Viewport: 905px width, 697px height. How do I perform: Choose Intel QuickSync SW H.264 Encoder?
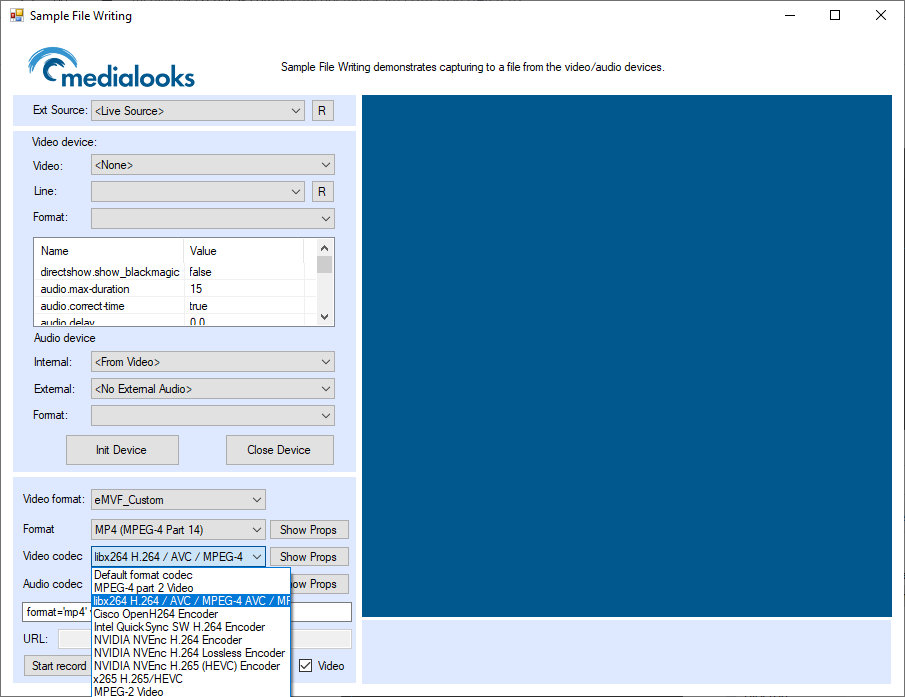[191, 627]
